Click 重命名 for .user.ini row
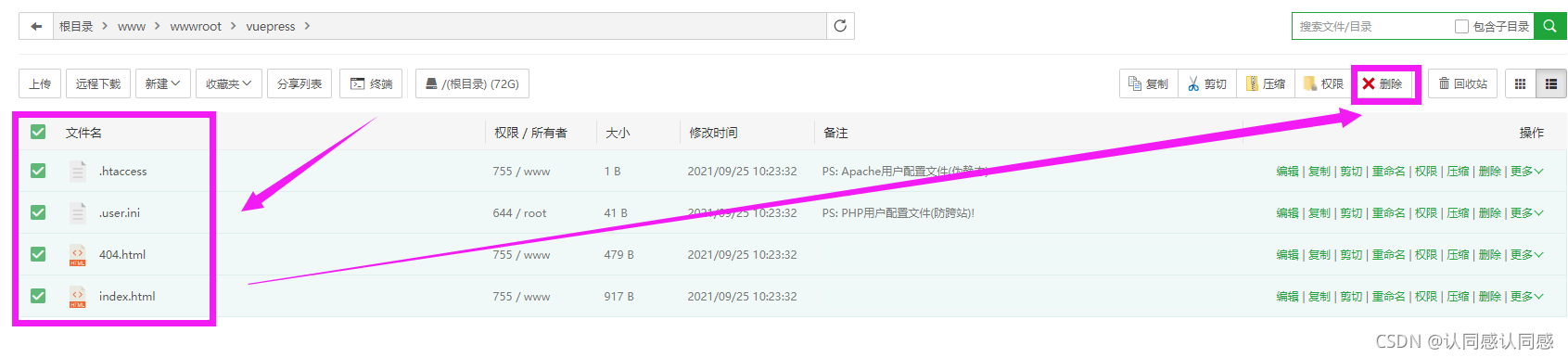1568x358 pixels. point(1388,212)
